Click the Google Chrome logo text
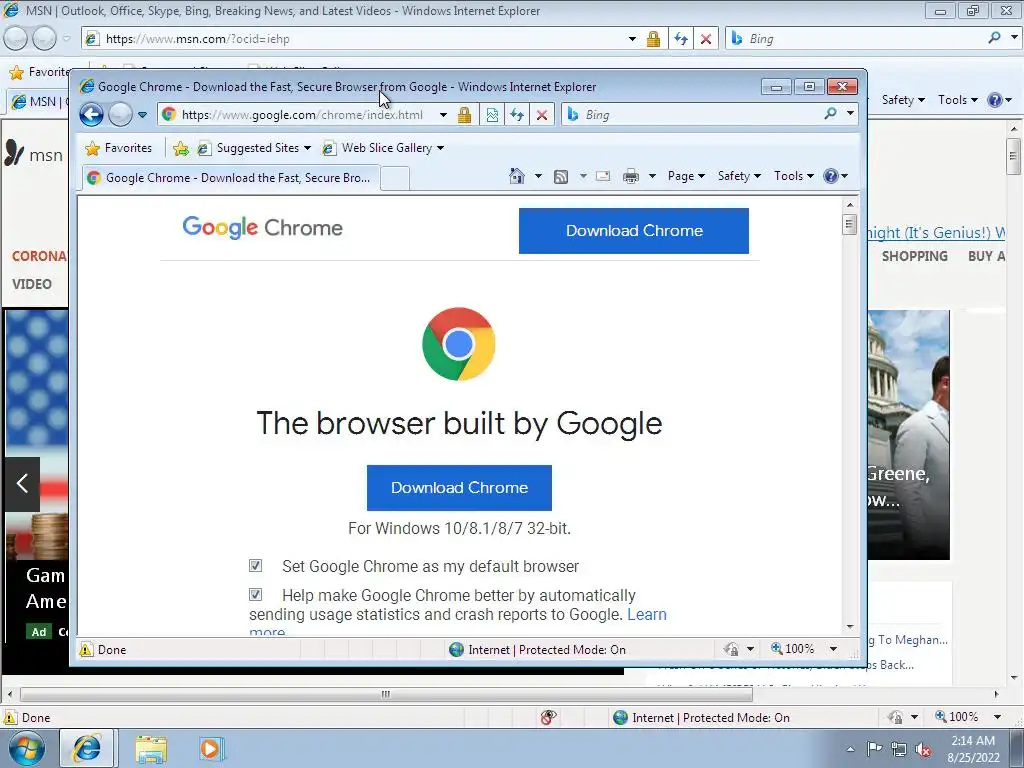Viewport: 1024px width, 768px height. 263,228
